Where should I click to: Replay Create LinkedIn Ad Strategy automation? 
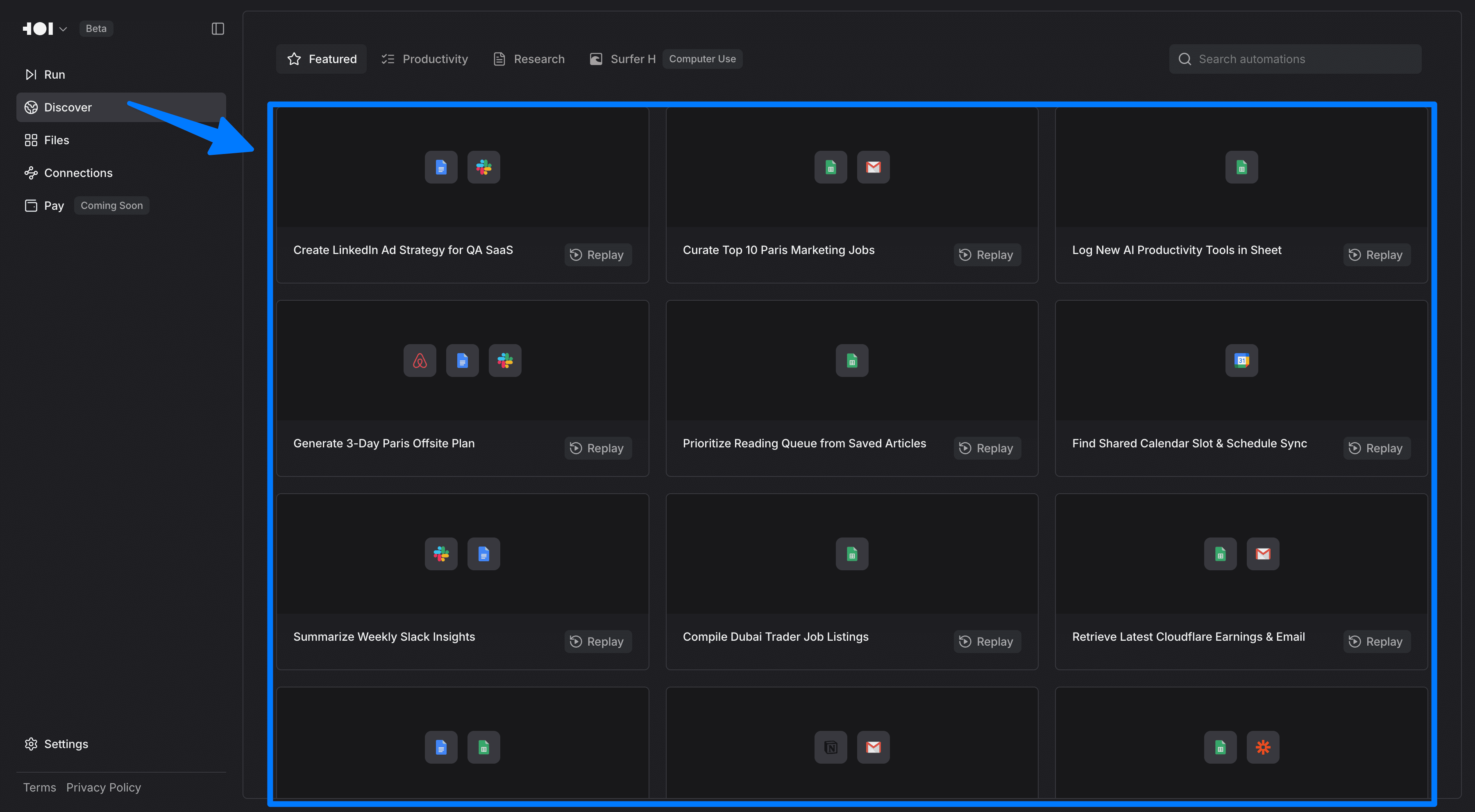coord(598,255)
